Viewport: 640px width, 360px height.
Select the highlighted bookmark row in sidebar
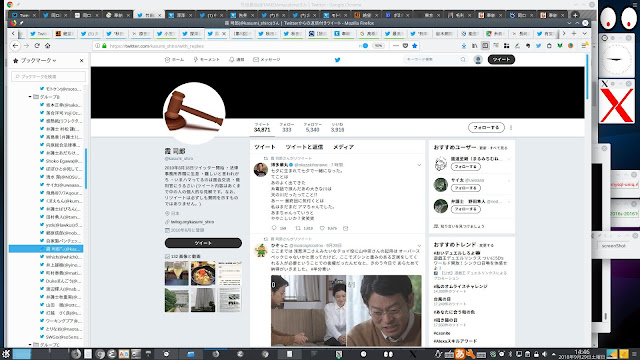(x=46, y=249)
